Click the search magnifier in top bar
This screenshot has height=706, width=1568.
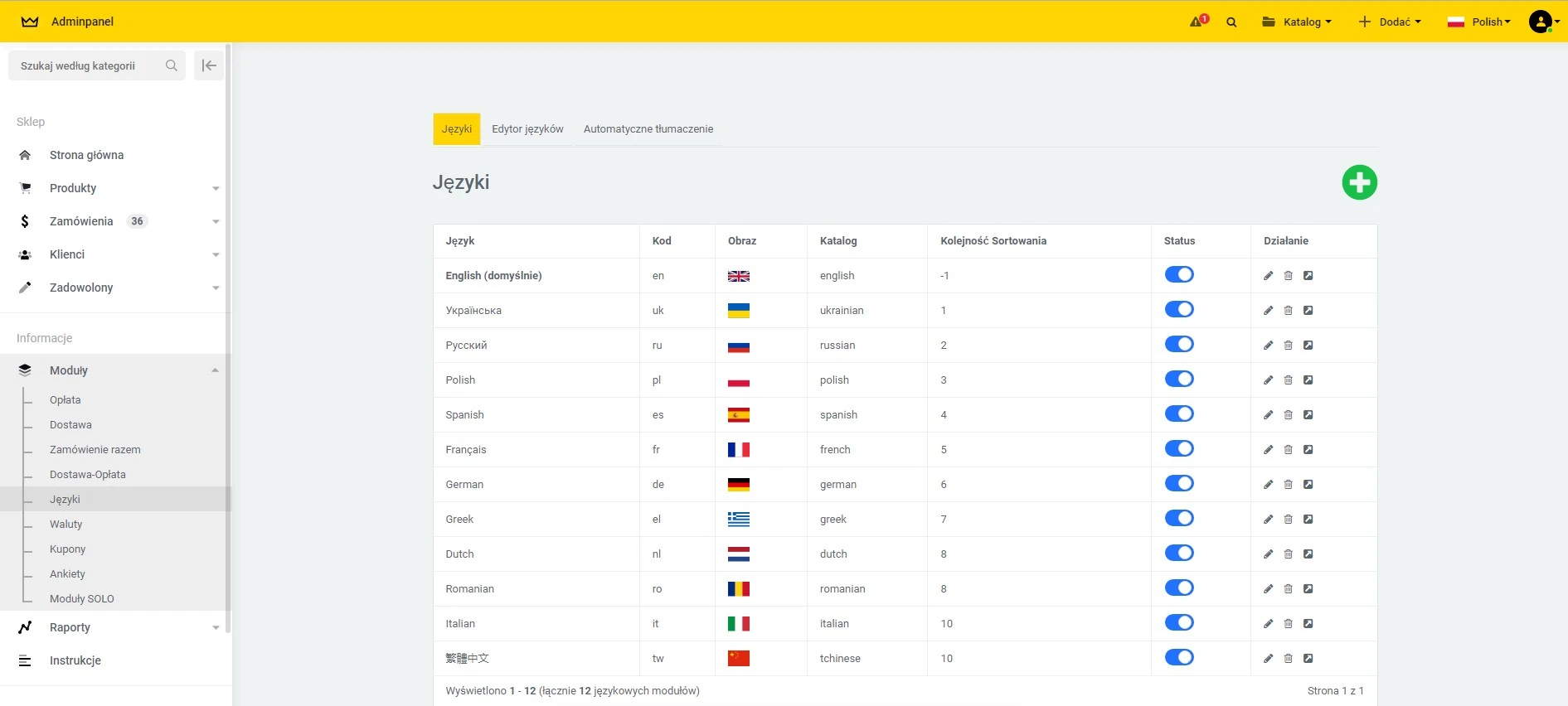click(1231, 22)
